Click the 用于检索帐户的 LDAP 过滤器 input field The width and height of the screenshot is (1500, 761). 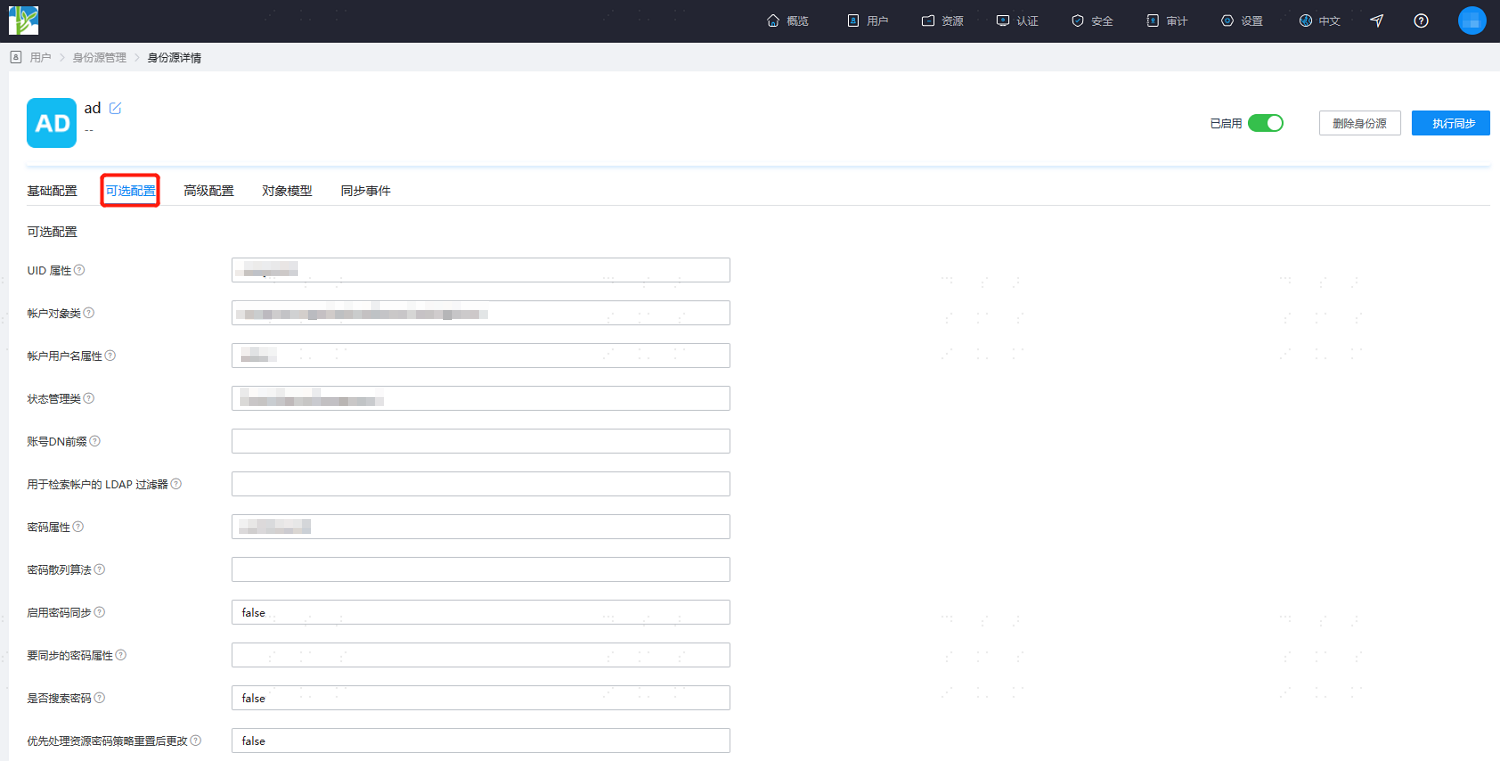pos(480,484)
